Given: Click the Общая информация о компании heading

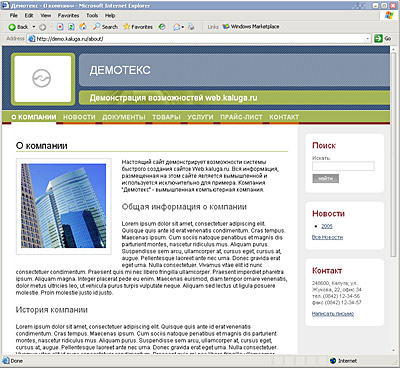Looking at the screenshot, I should tap(184, 207).
